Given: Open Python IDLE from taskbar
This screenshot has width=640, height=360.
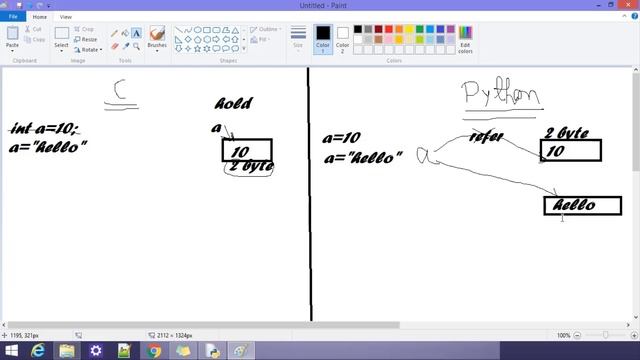Looking at the screenshot, I should (212, 351).
